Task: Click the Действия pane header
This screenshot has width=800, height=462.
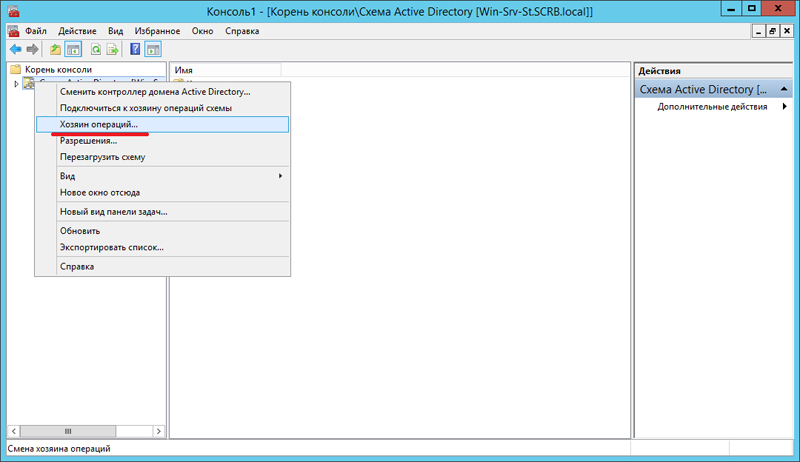Action: click(x=713, y=71)
